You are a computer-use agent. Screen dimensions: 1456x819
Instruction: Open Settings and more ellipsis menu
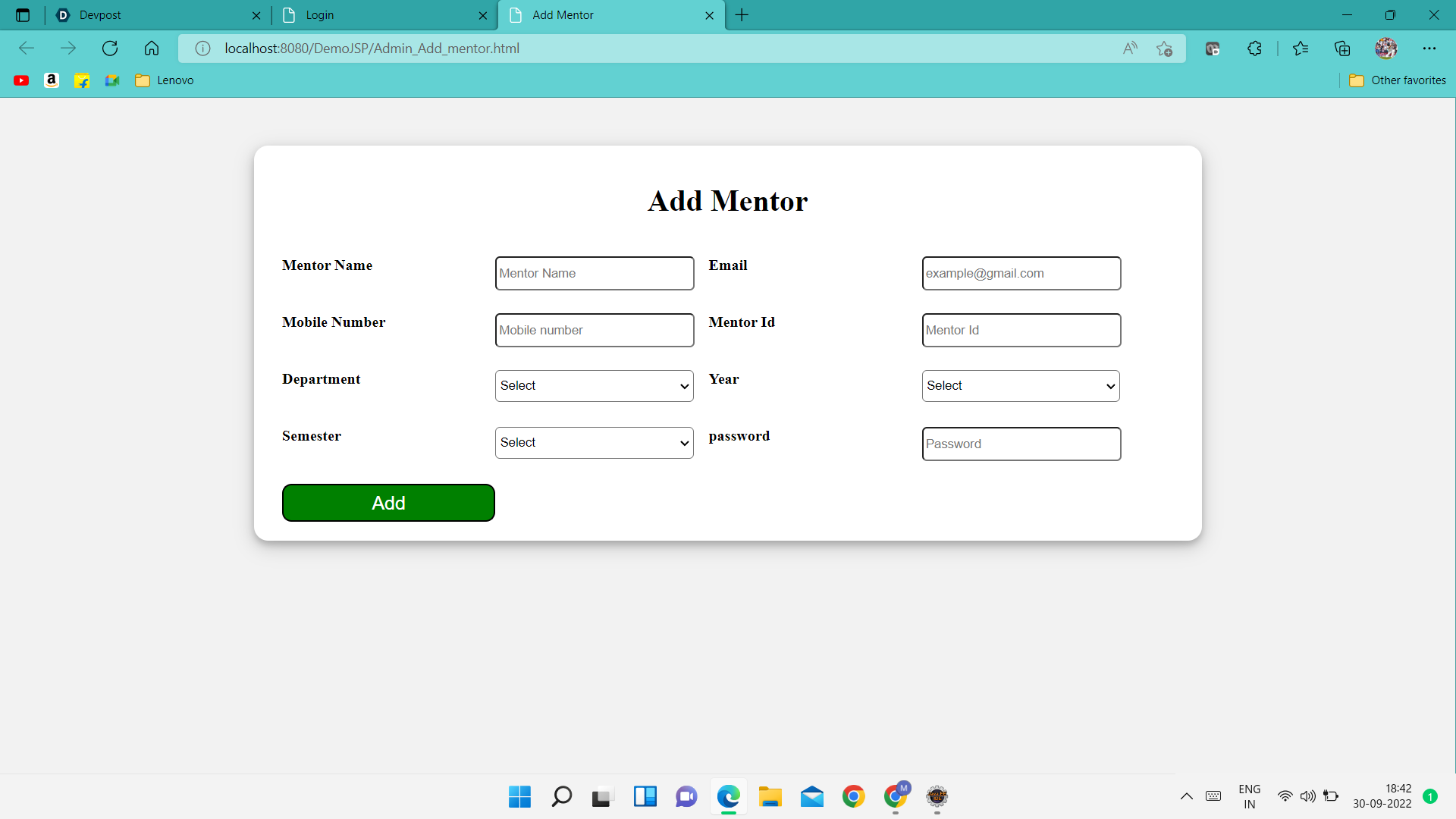[x=1429, y=49]
